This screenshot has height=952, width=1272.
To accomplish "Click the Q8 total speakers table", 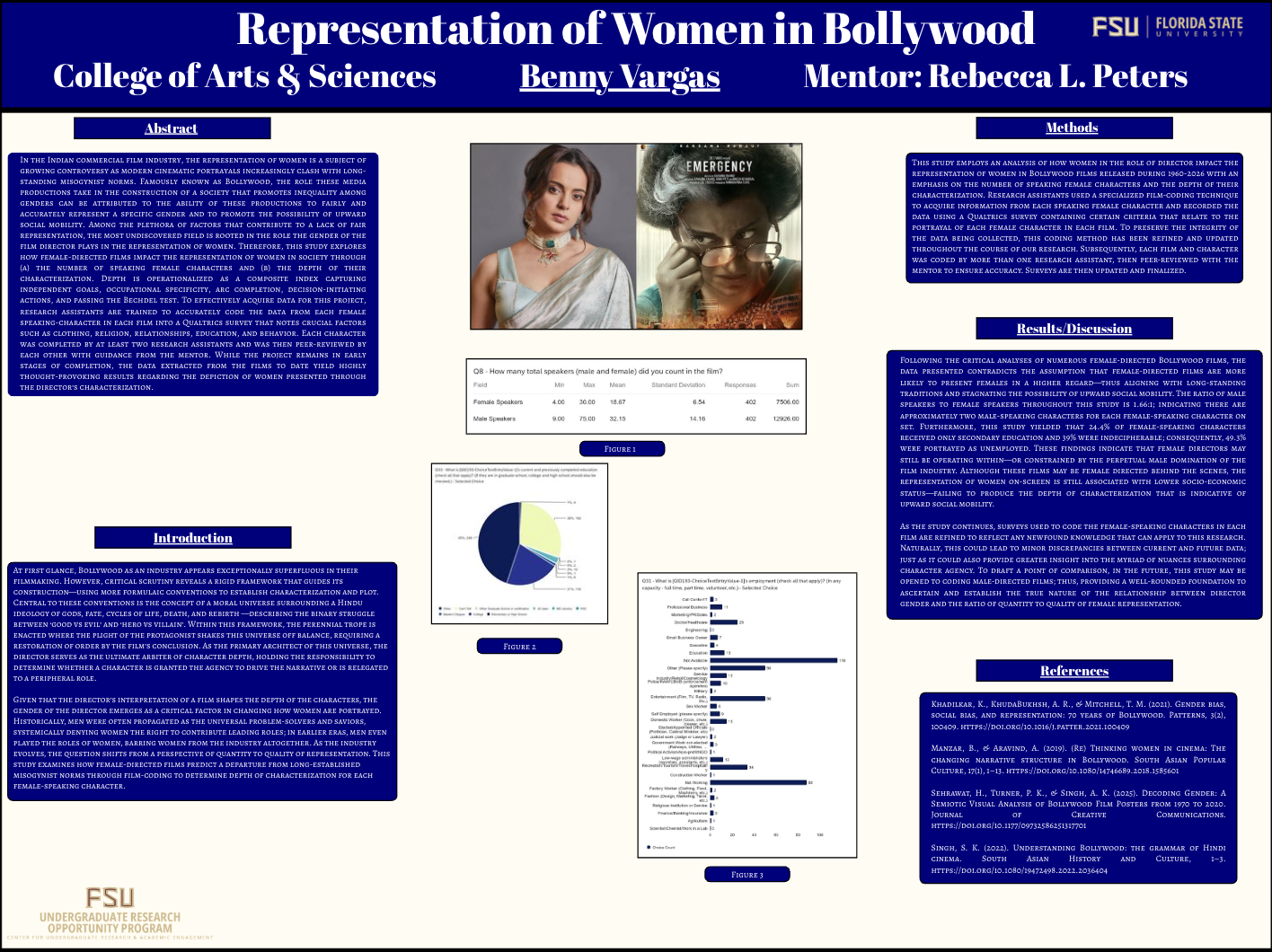I will (x=635, y=395).
